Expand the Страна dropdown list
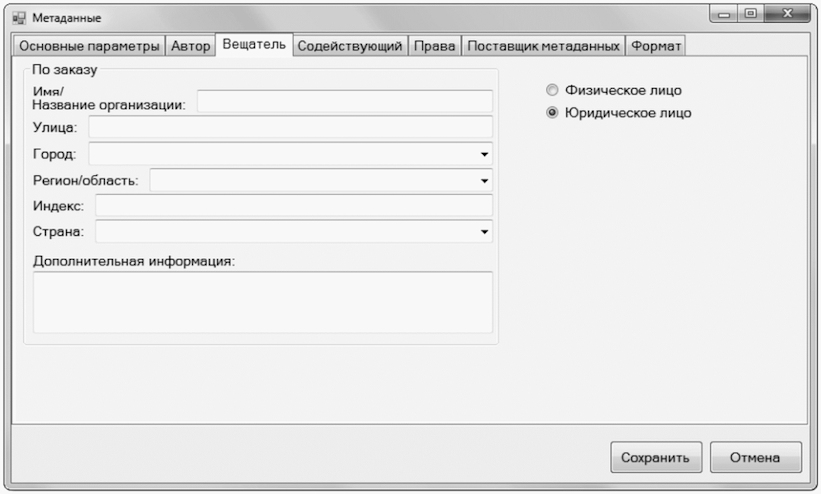821x494 pixels. coord(484,232)
